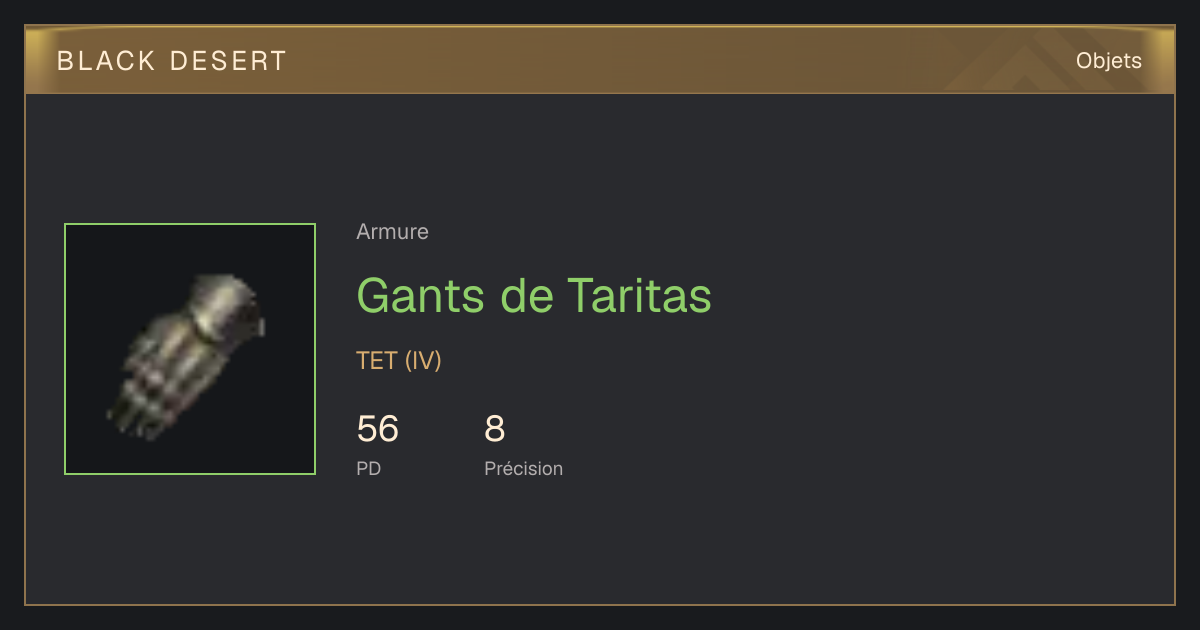Select the Armure category label
The image size is (1200, 630).
click(392, 232)
